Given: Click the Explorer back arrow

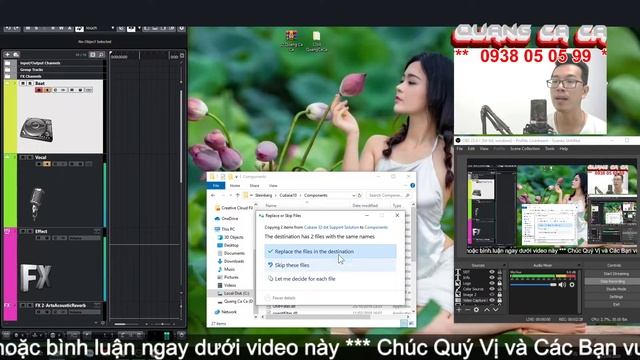Looking at the screenshot, I should (213, 196).
